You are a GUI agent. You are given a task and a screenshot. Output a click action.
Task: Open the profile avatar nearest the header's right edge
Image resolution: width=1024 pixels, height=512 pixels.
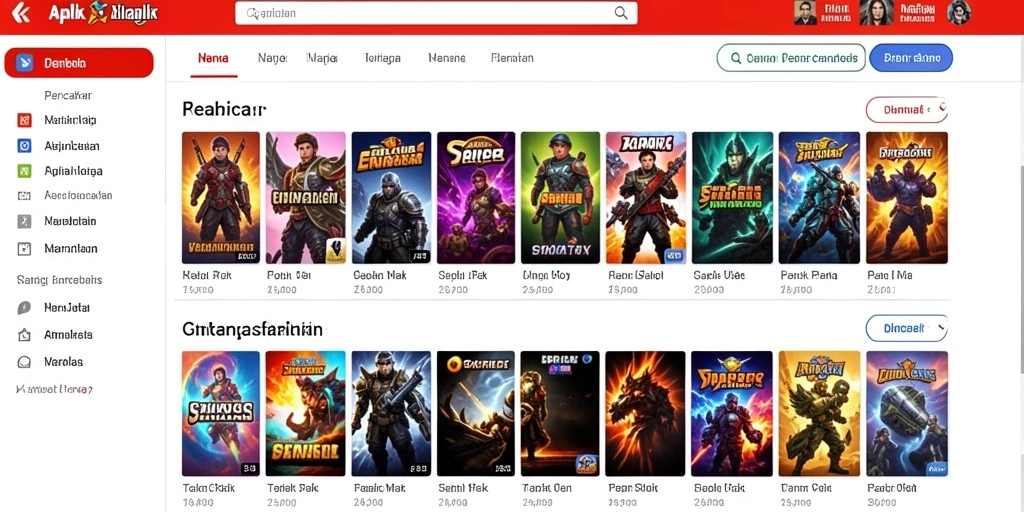[958, 12]
